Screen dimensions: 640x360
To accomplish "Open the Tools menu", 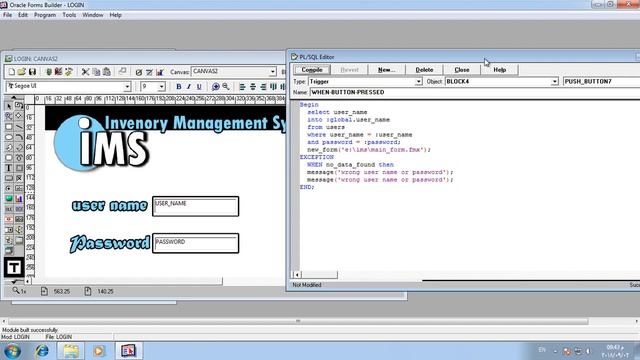I will [69, 15].
